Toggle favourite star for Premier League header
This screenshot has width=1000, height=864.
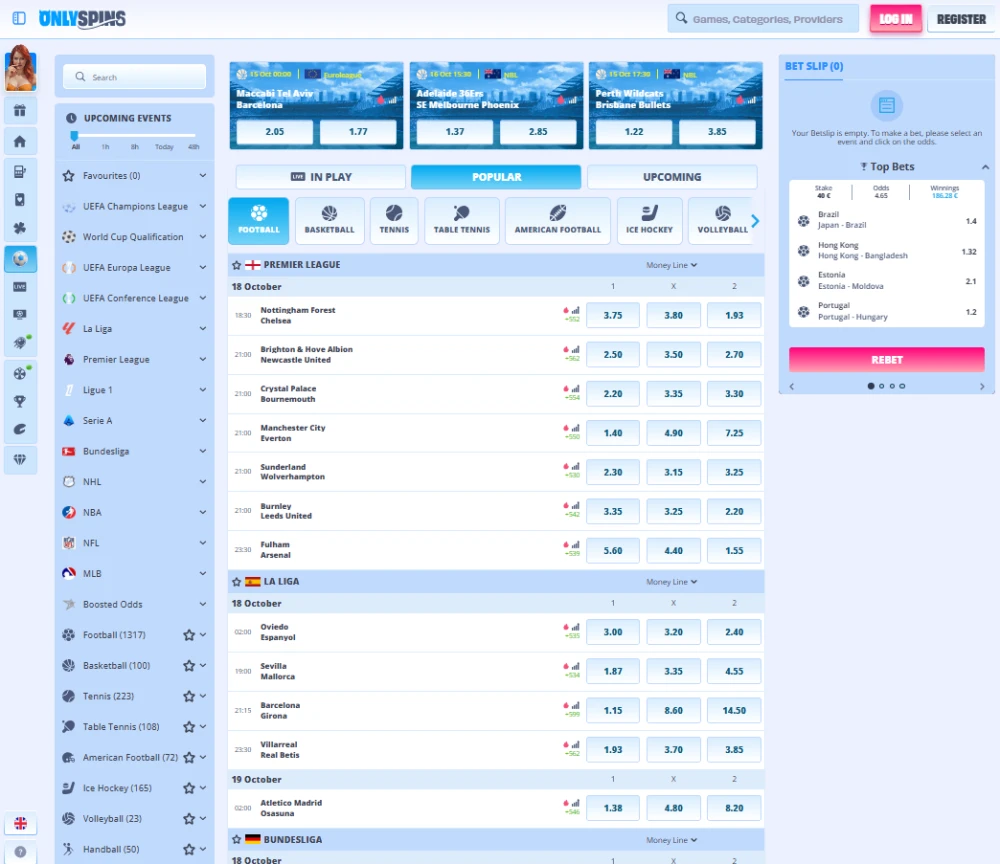(x=237, y=265)
